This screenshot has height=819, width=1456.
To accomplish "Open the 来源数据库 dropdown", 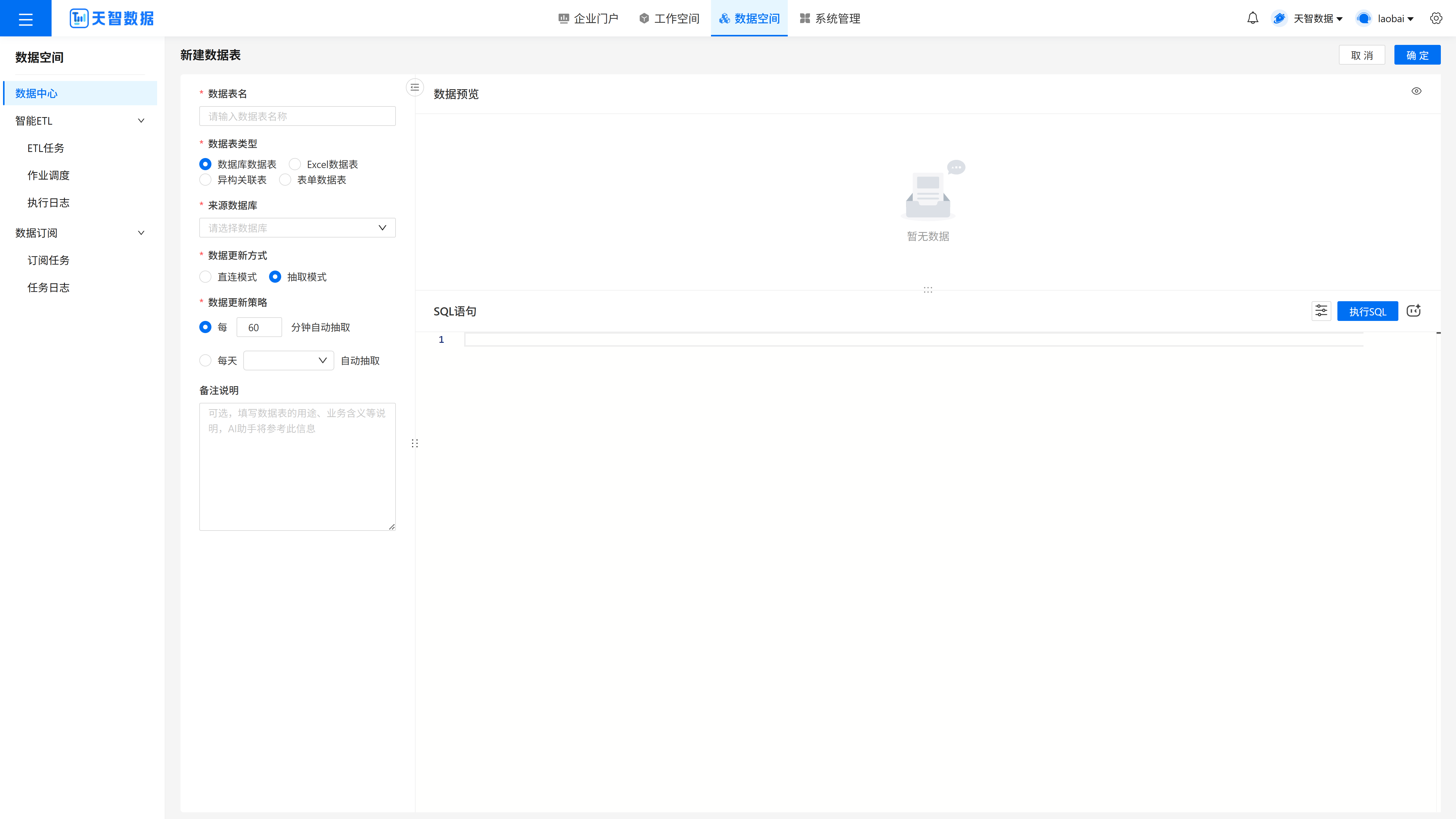I will coord(297,228).
